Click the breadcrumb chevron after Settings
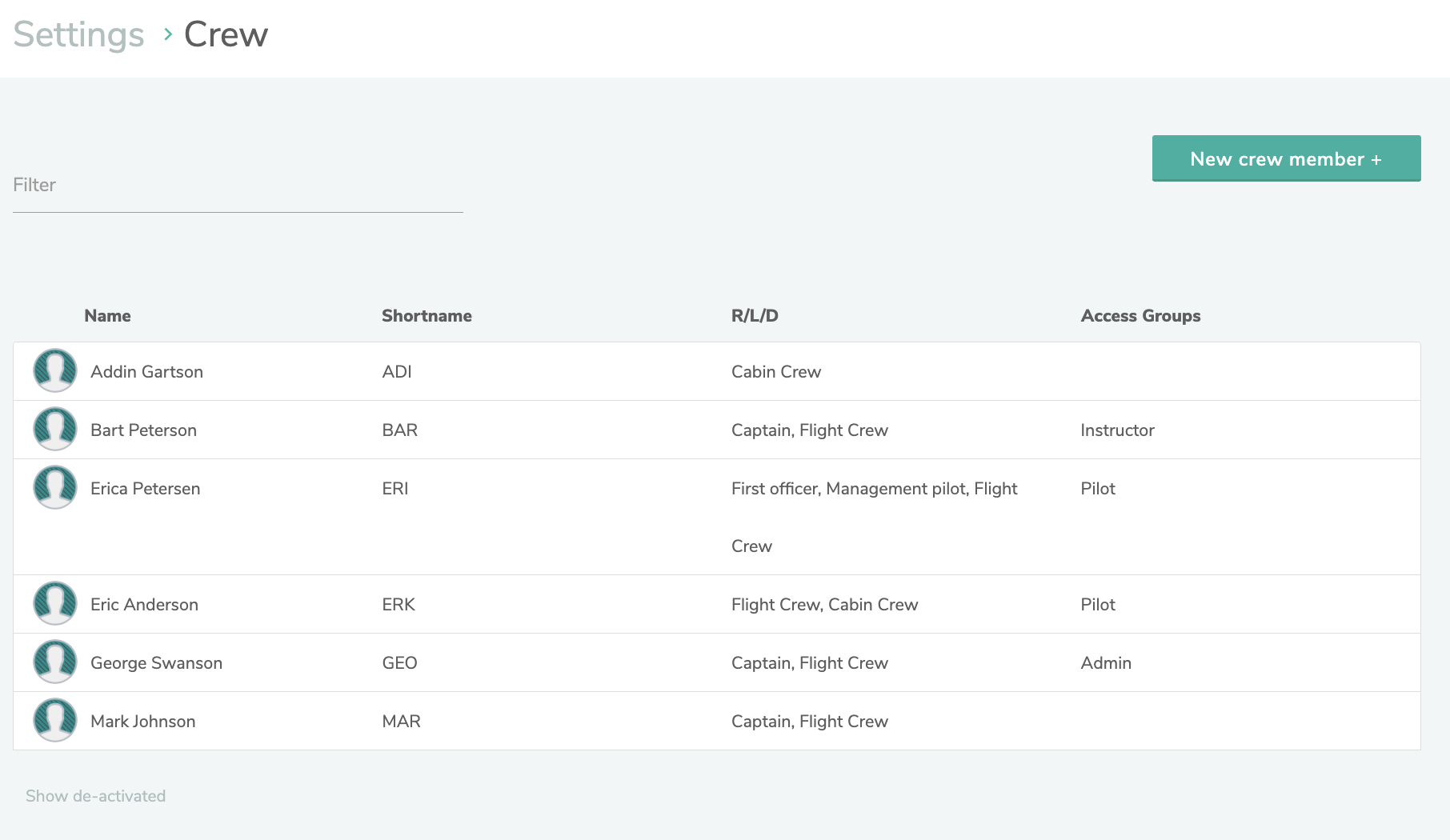The height and width of the screenshot is (840, 1450). (x=168, y=34)
